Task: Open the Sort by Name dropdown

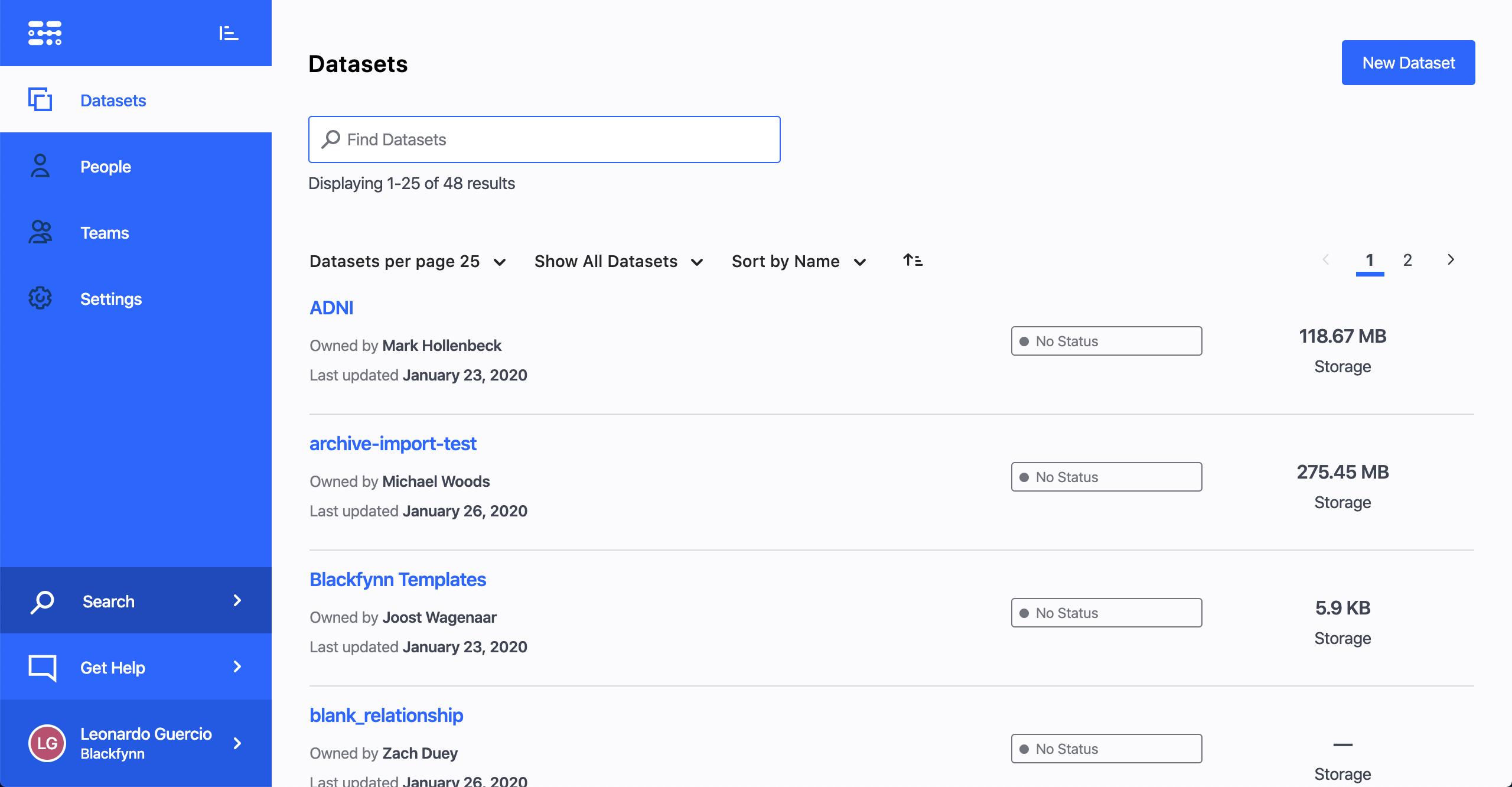Action: pos(799,261)
